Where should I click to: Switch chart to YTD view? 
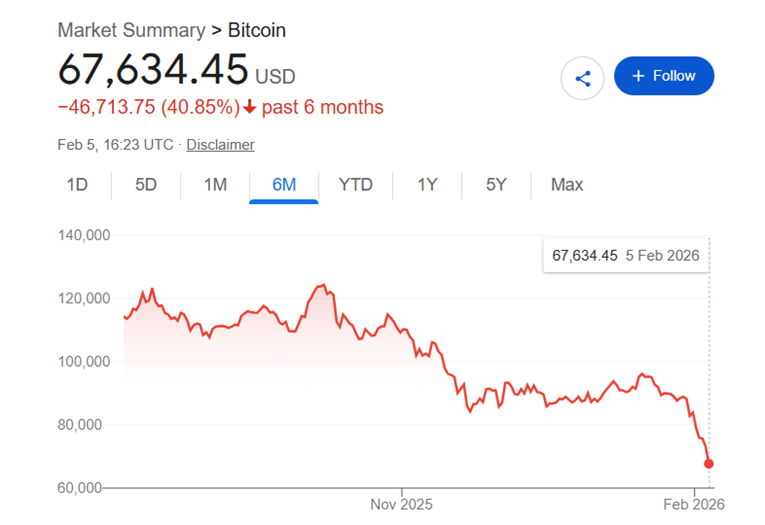355,185
